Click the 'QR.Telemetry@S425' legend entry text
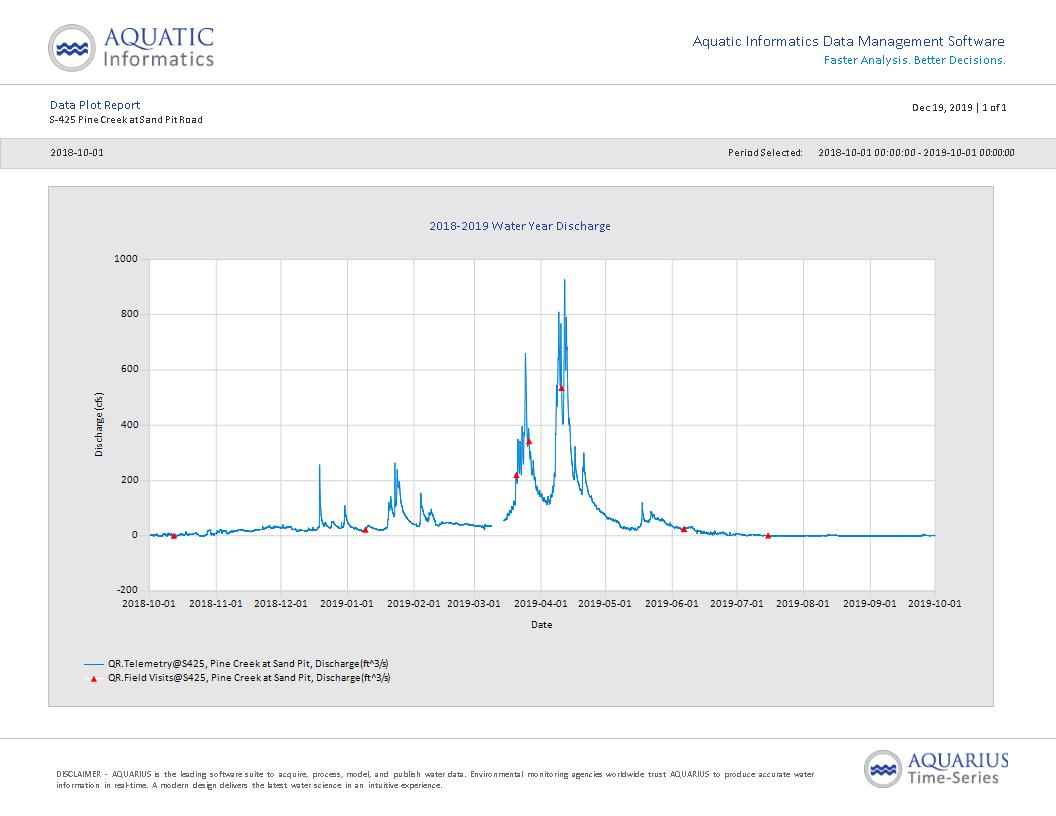The width and height of the screenshot is (1056, 816). tap(248, 664)
